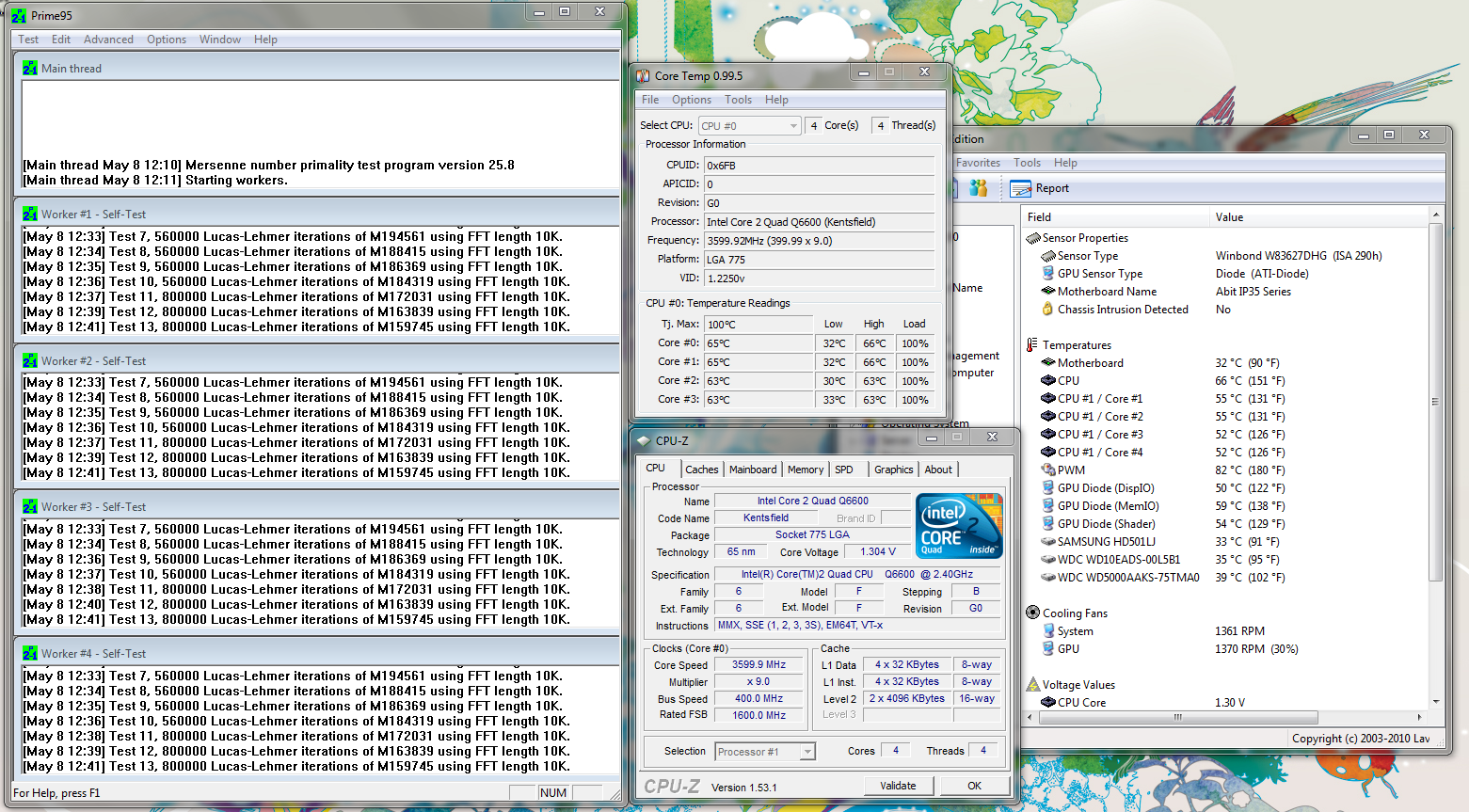Screen dimensions: 1469x812
Task: Click the Prime95 title bar icon
Action: (19, 16)
